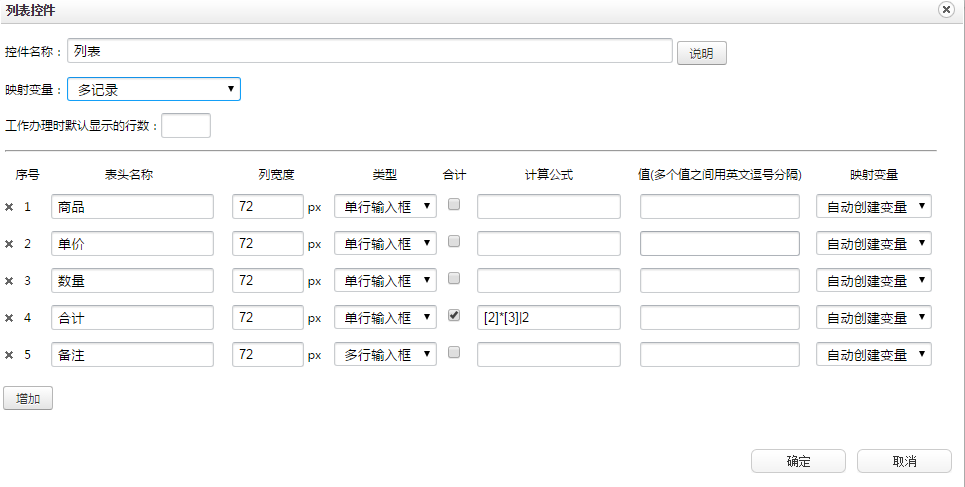Enable 合计 checkbox for 商品 row
This screenshot has width=965, height=487.
[x=454, y=204]
